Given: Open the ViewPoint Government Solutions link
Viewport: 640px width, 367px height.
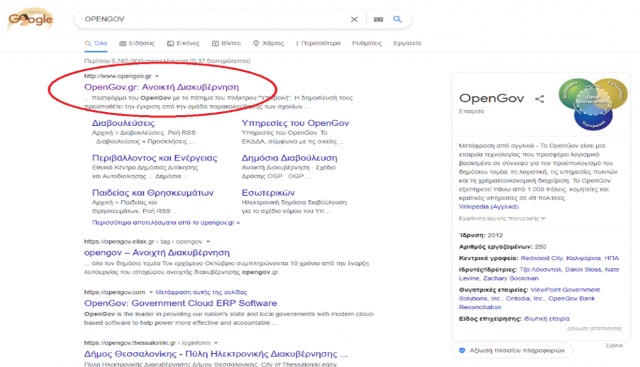Looking at the screenshot, I should coord(529,294).
